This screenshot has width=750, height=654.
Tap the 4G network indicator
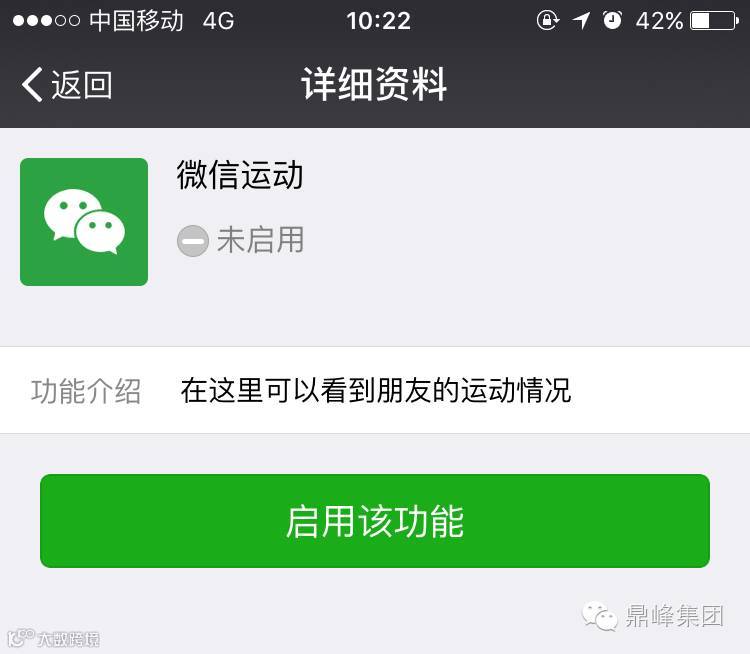(x=219, y=21)
